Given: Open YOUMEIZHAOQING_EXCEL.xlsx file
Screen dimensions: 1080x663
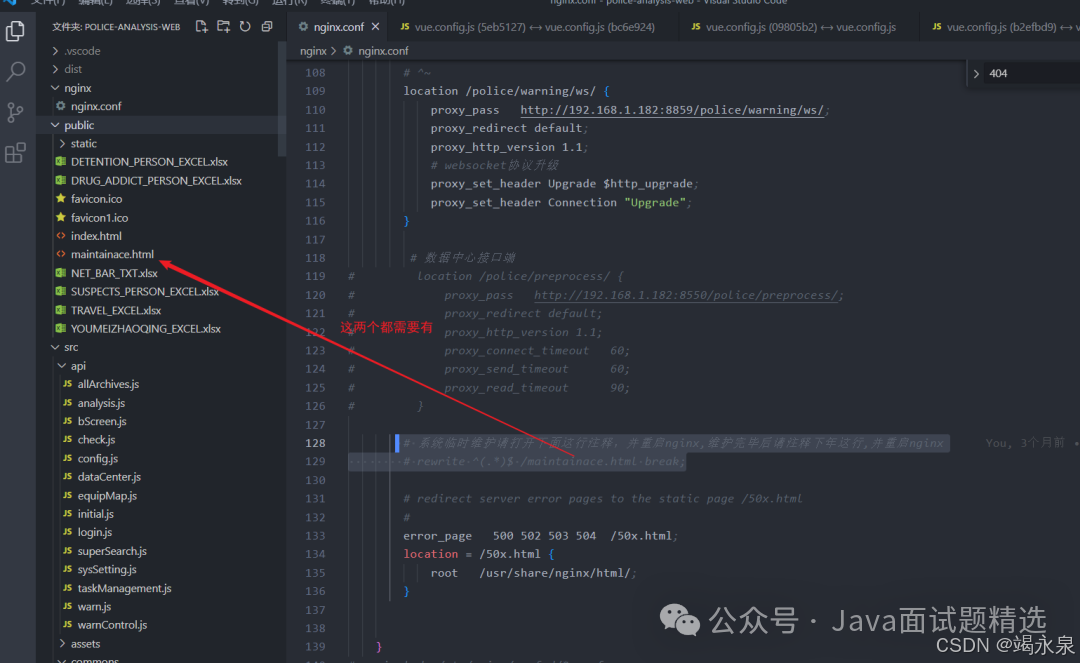Looking at the screenshot, I should [x=145, y=329].
